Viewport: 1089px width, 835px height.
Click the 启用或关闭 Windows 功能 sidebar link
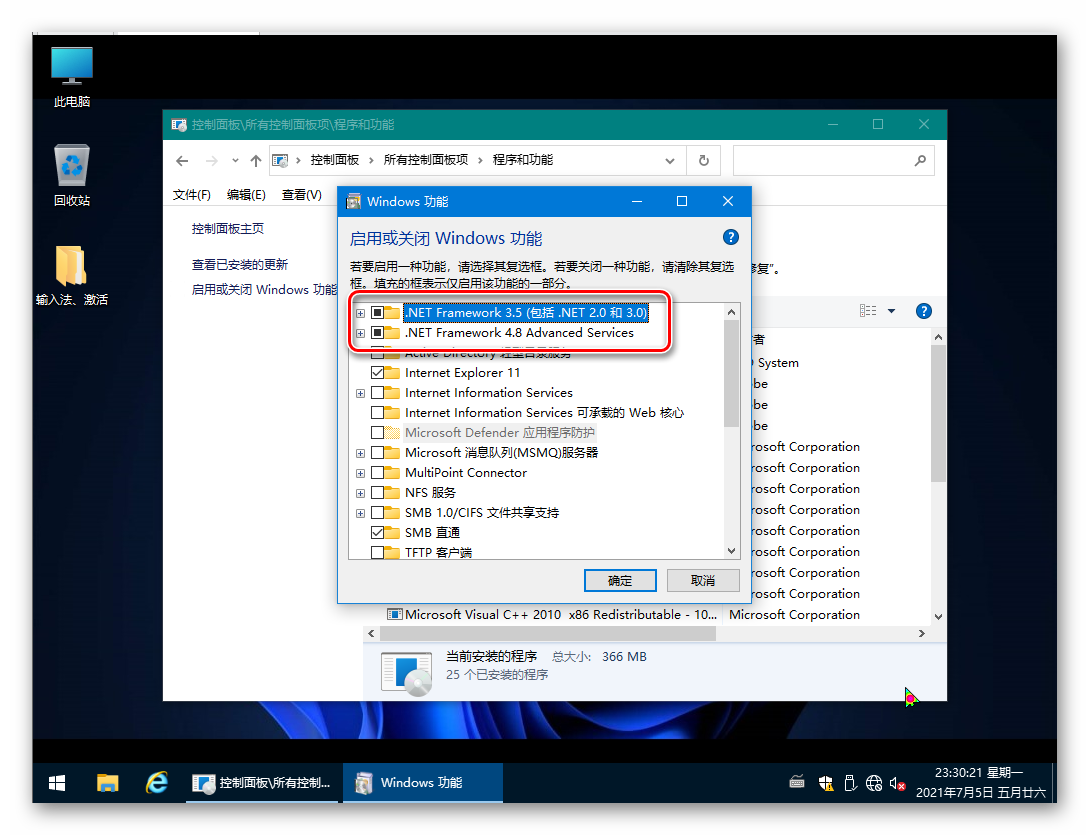(x=265, y=290)
